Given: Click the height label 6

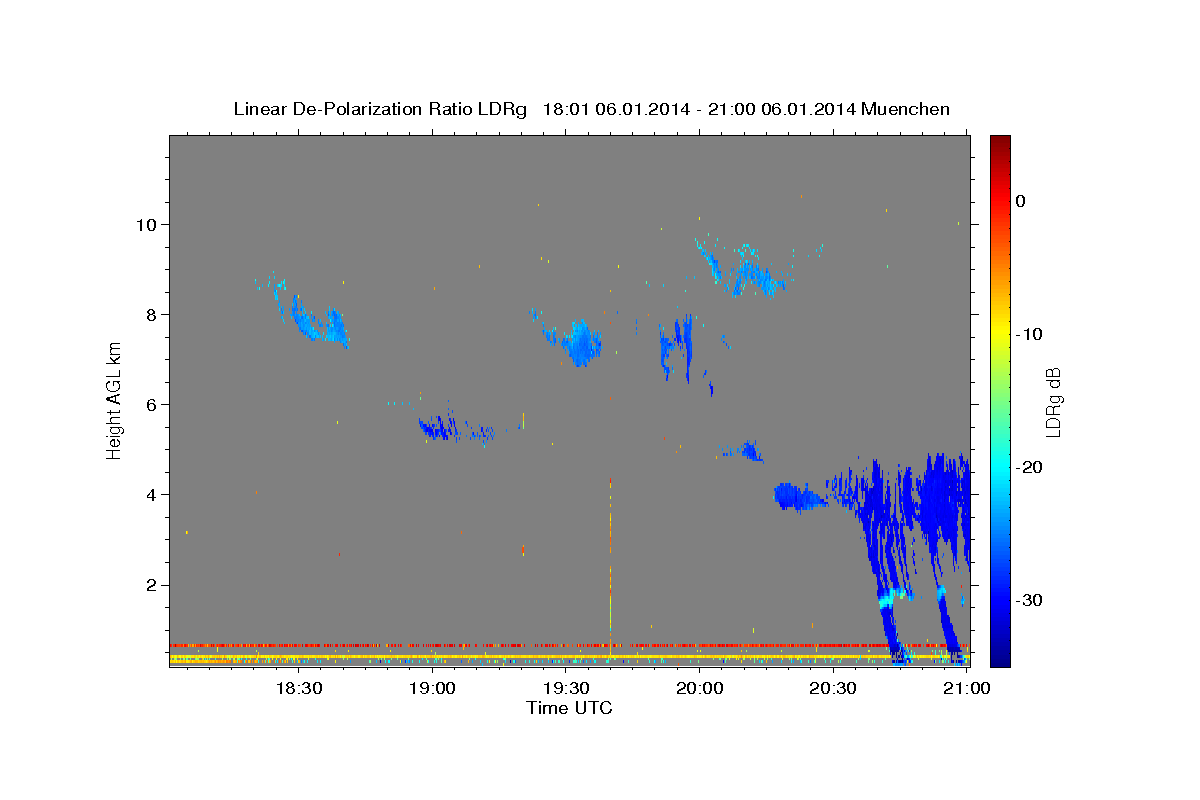Looking at the screenshot, I should coord(152,405).
